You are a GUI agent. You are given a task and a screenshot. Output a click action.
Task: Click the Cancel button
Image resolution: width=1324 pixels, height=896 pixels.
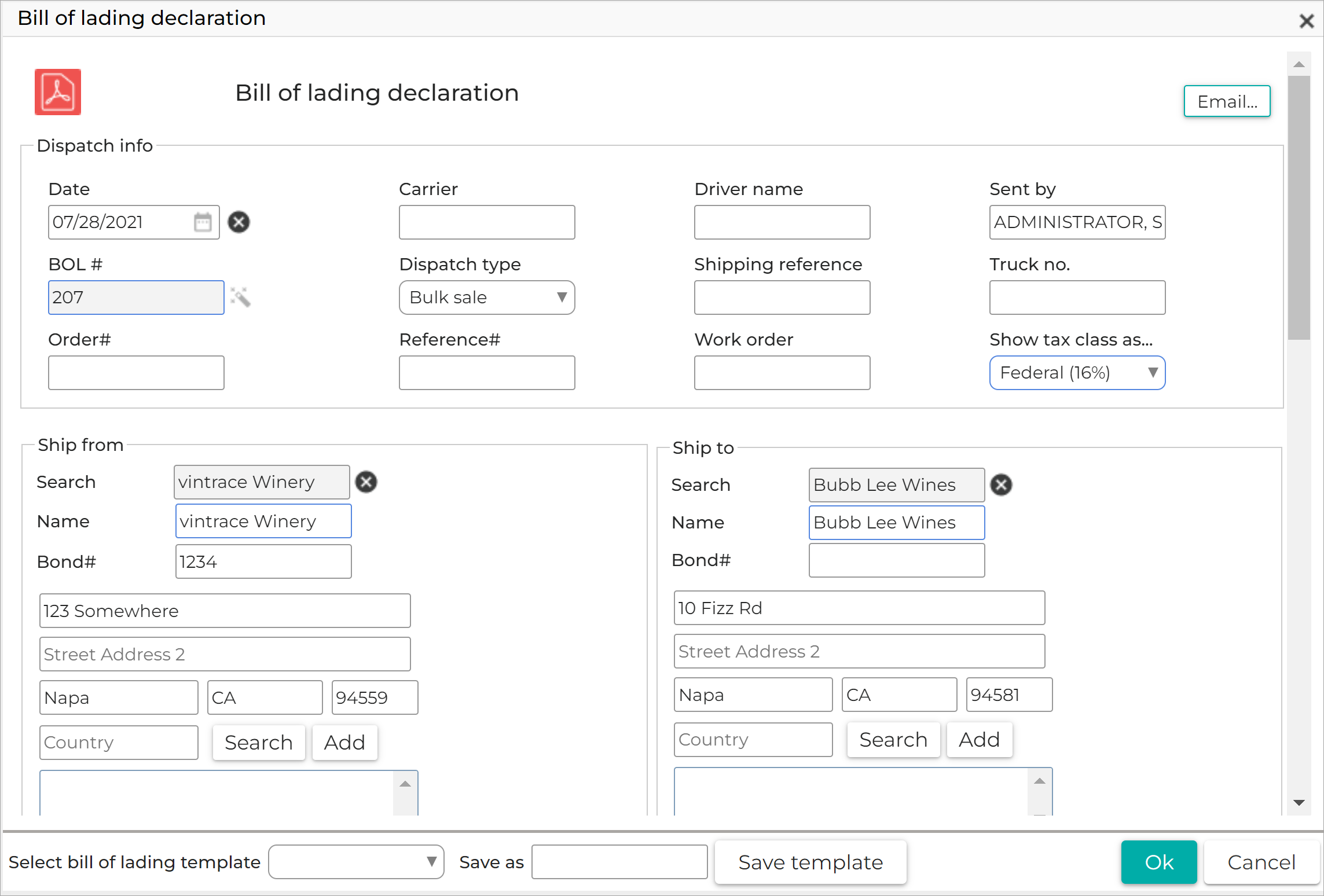(1261, 862)
